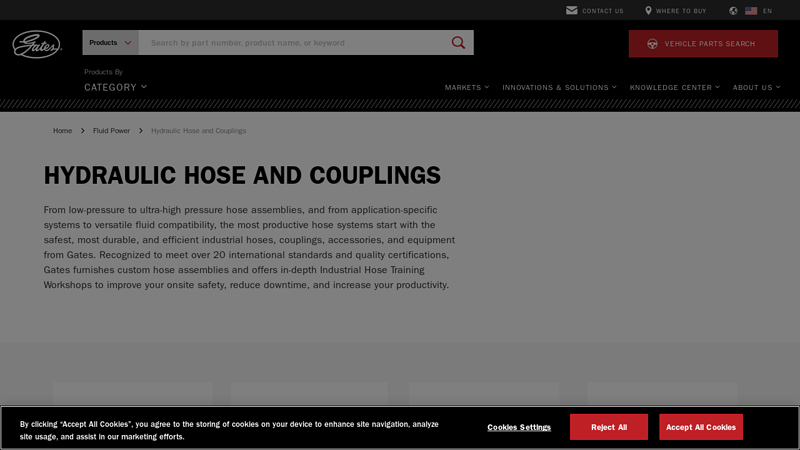Click Reject All cookies button
The width and height of the screenshot is (800, 450).
click(609, 427)
